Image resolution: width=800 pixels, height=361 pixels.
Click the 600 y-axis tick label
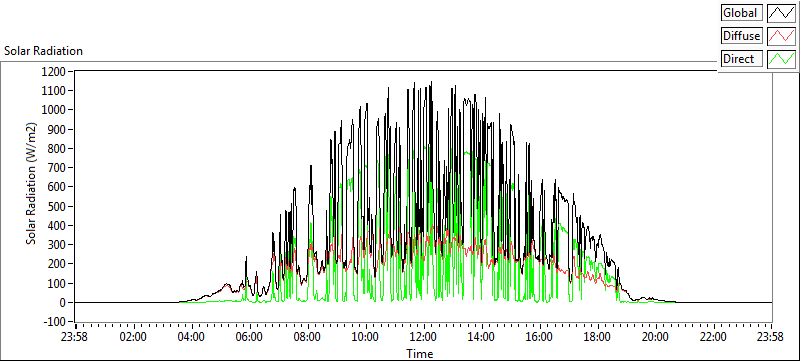click(x=58, y=187)
